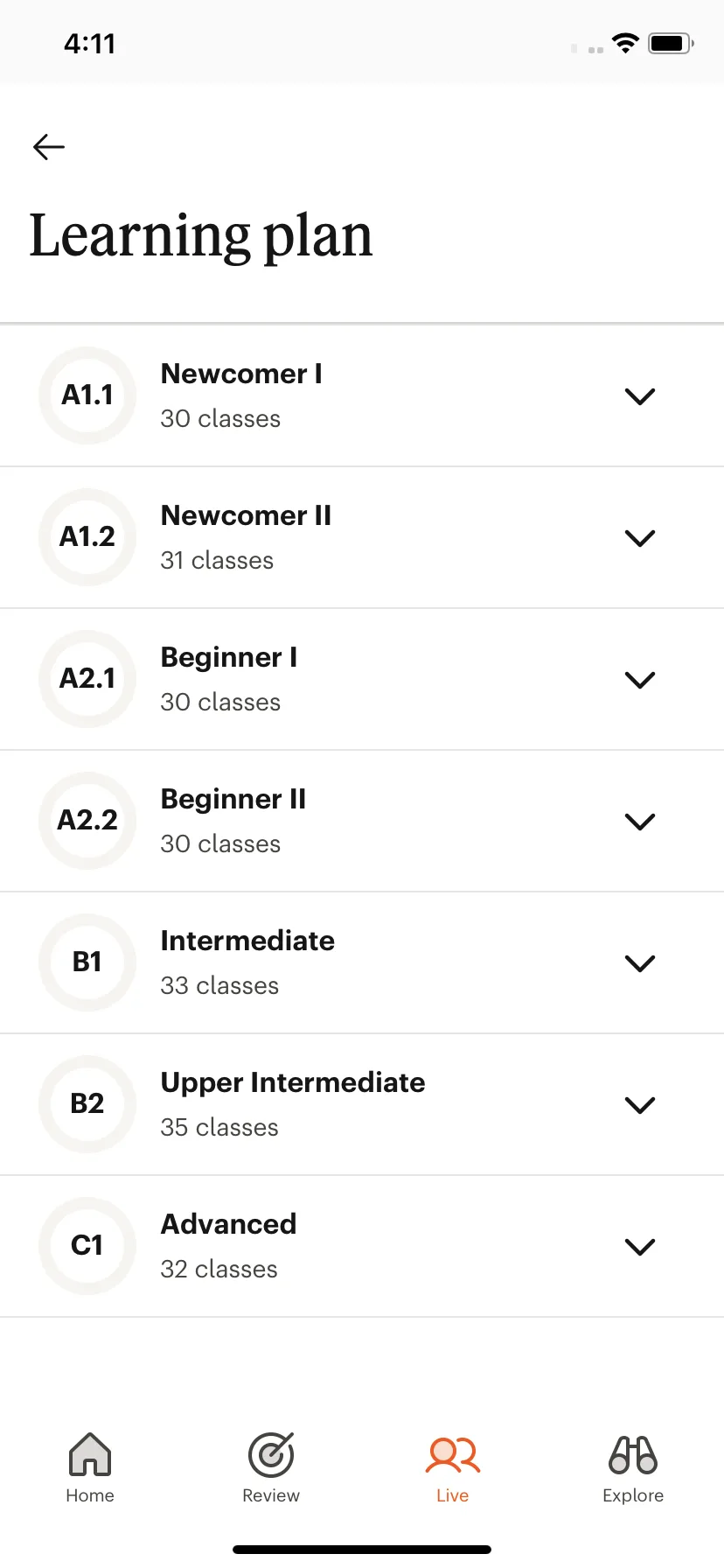Open the Explore binoculars icon
This screenshot has width=724, height=1568.
pos(633,1454)
